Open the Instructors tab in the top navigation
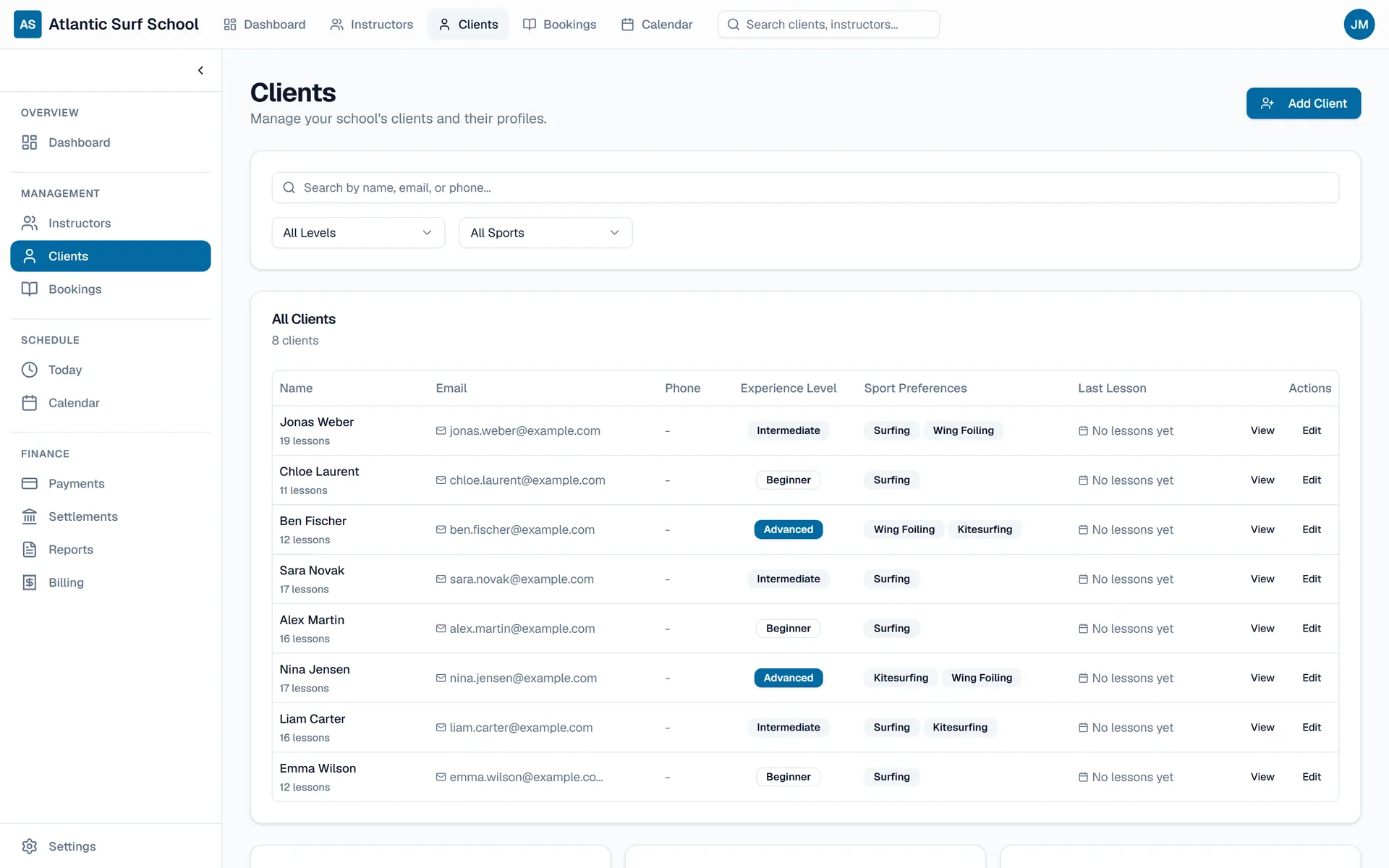1389x868 pixels. (372, 25)
